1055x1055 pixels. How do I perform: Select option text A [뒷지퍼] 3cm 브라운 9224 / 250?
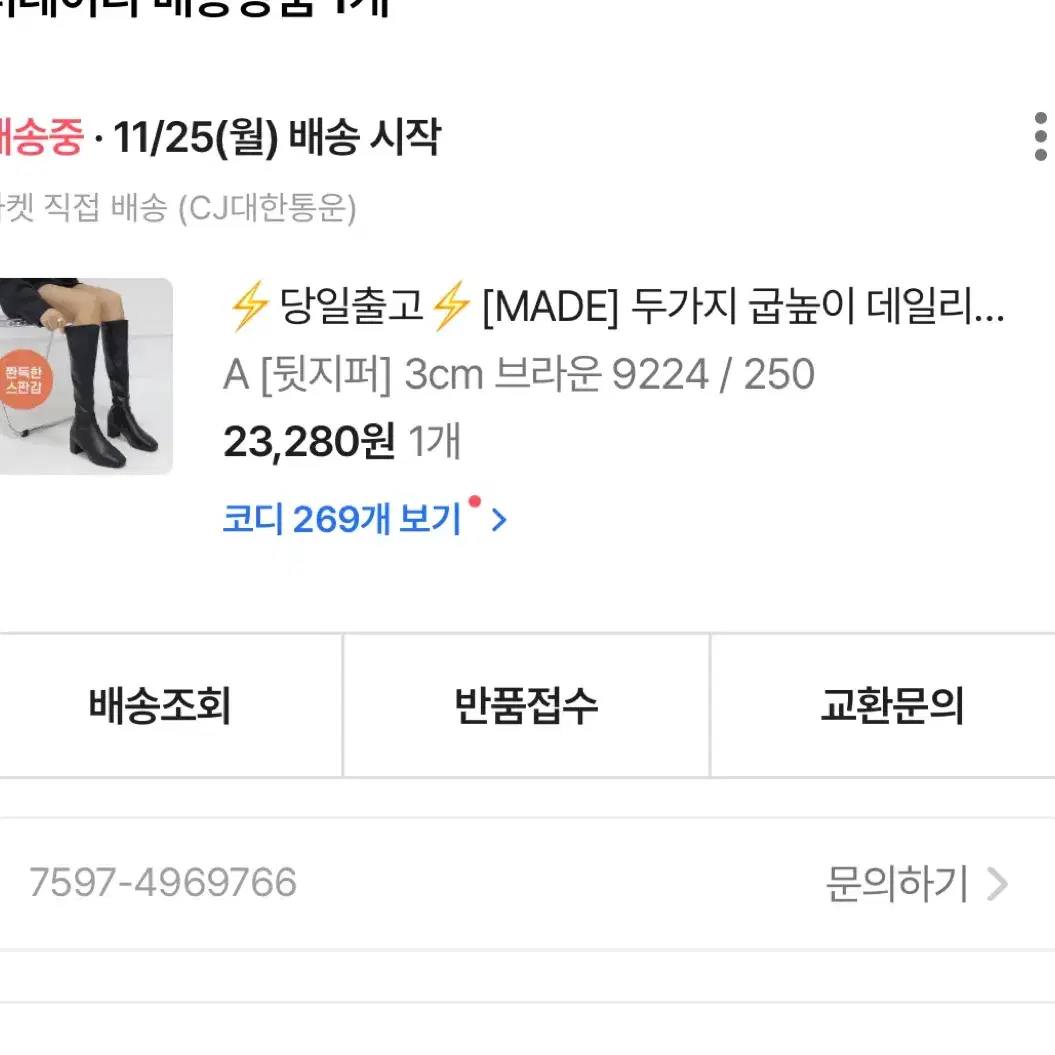coord(519,374)
